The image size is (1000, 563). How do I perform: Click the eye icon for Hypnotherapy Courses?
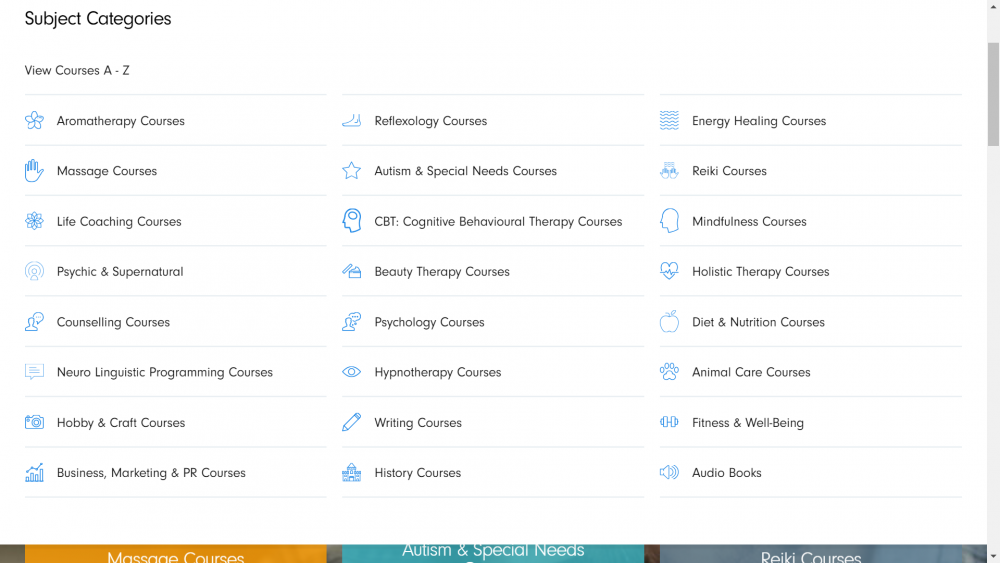coord(351,372)
